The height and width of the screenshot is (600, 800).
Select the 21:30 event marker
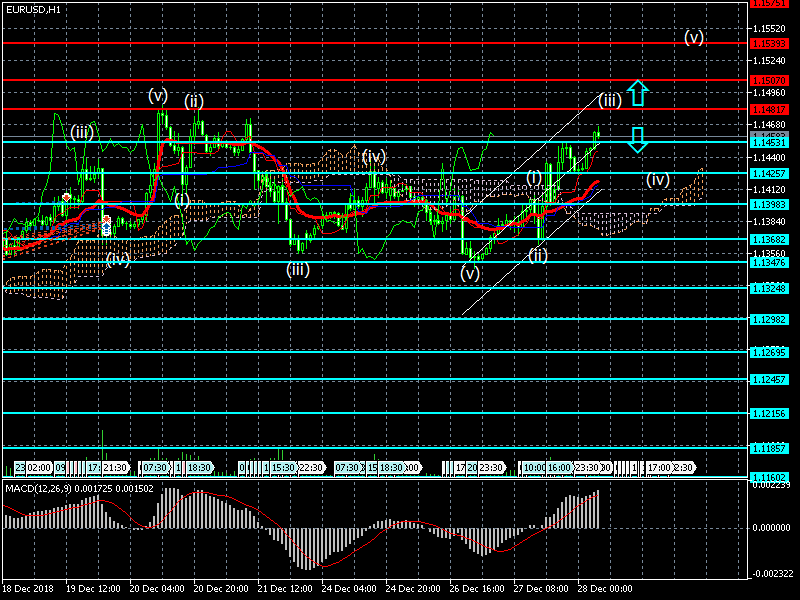click(116, 467)
